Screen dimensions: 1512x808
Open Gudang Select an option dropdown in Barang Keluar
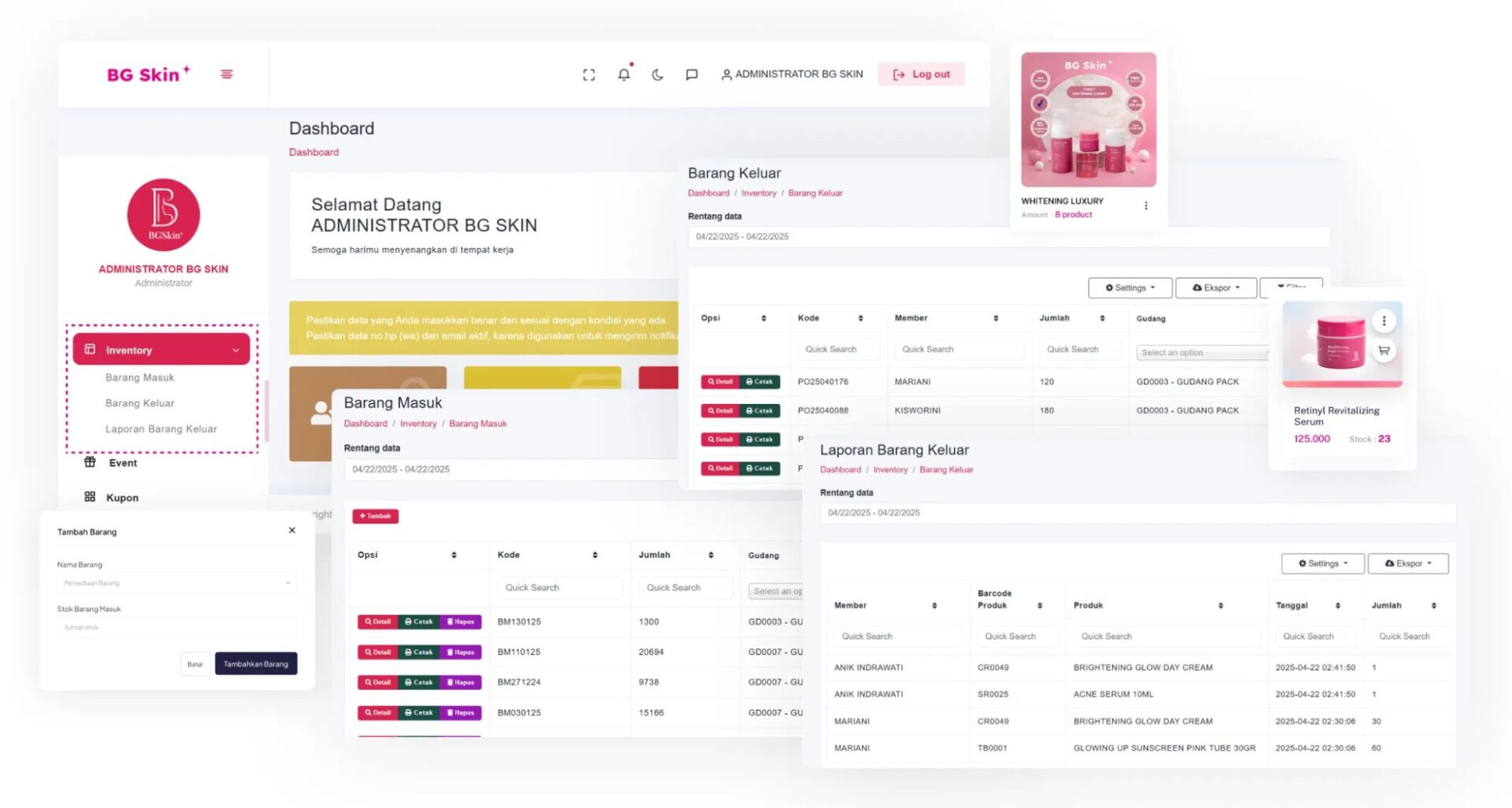click(x=1203, y=353)
